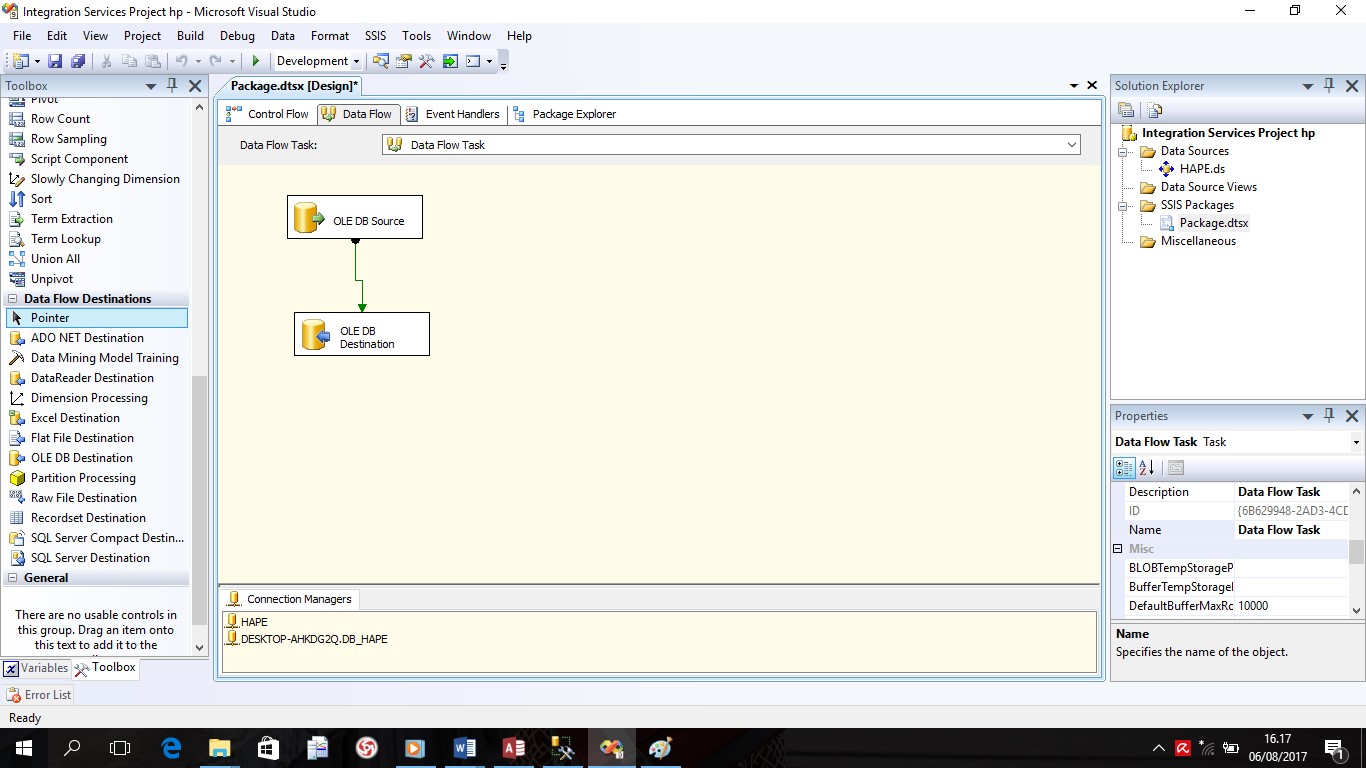Image resolution: width=1366 pixels, height=768 pixels.
Task: Click the Categorized view icon in Properties
Action: pos(1124,467)
